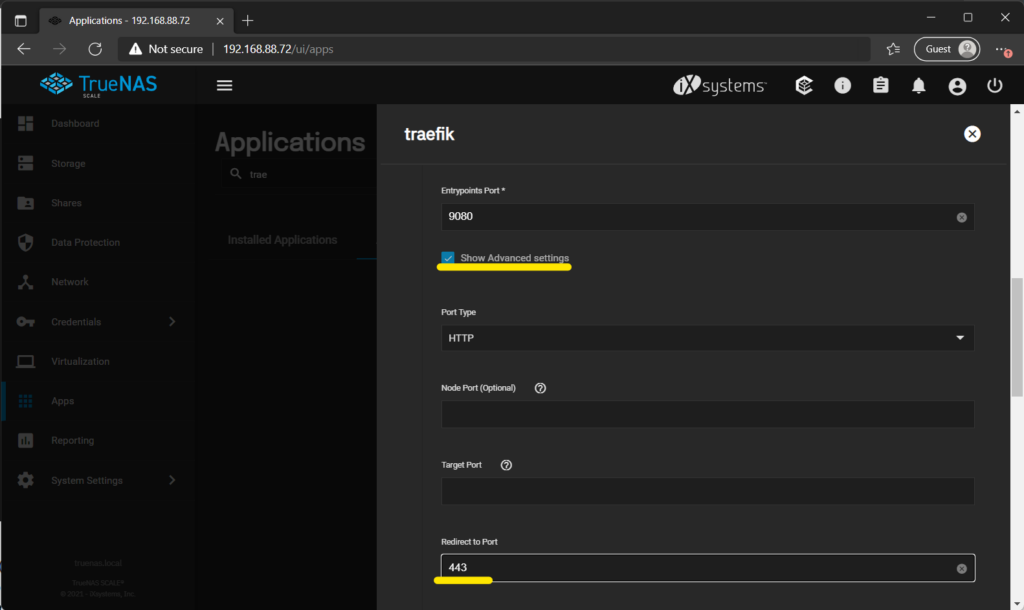Open the new browser tab
Screen dimensions: 1024x610
[x=248, y=21]
